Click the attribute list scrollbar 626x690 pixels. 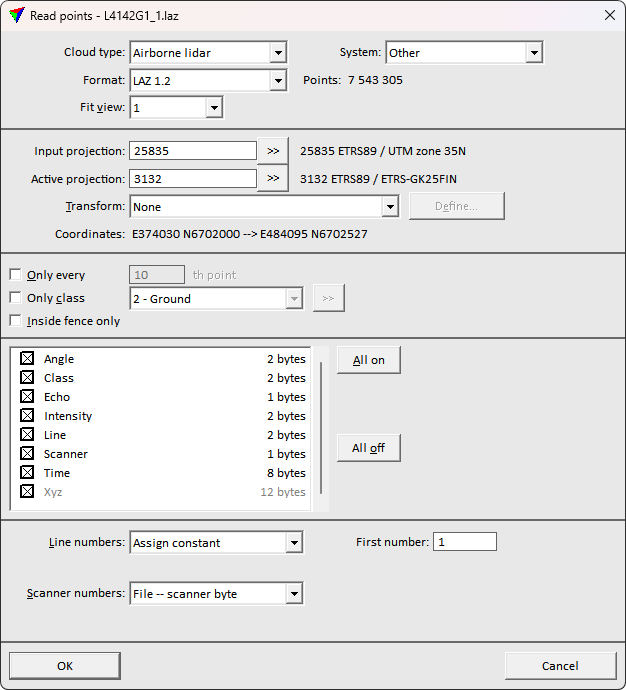[x=321, y=428]
